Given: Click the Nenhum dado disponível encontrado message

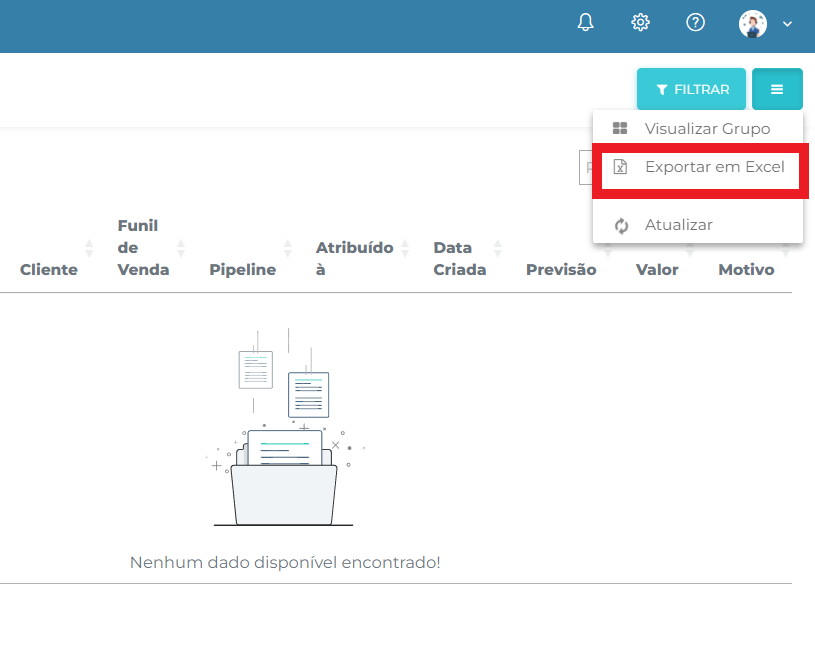Looking at the screenshot, I should [285, 562].
